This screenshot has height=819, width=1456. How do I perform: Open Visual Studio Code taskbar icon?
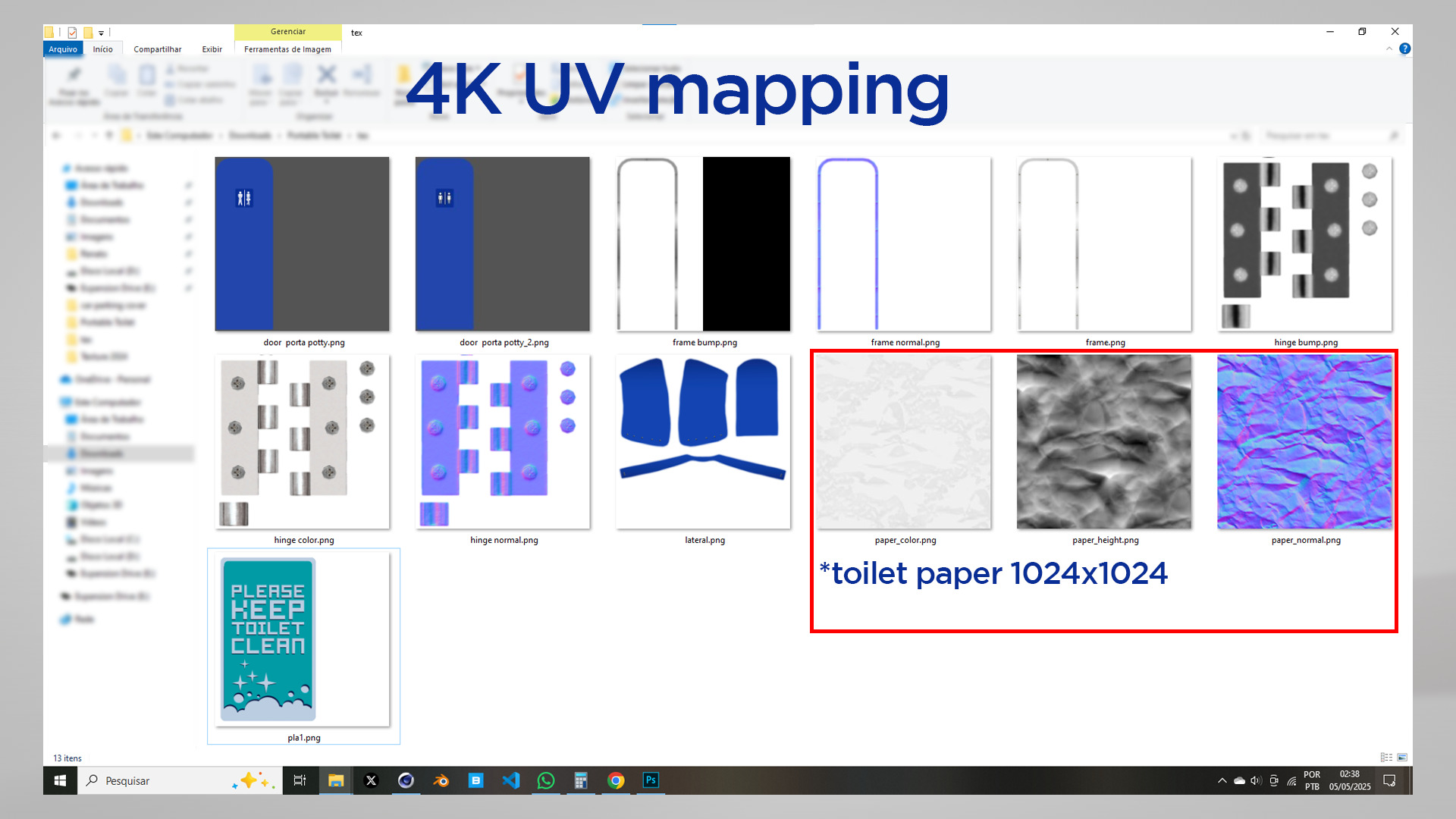point(511,780)
